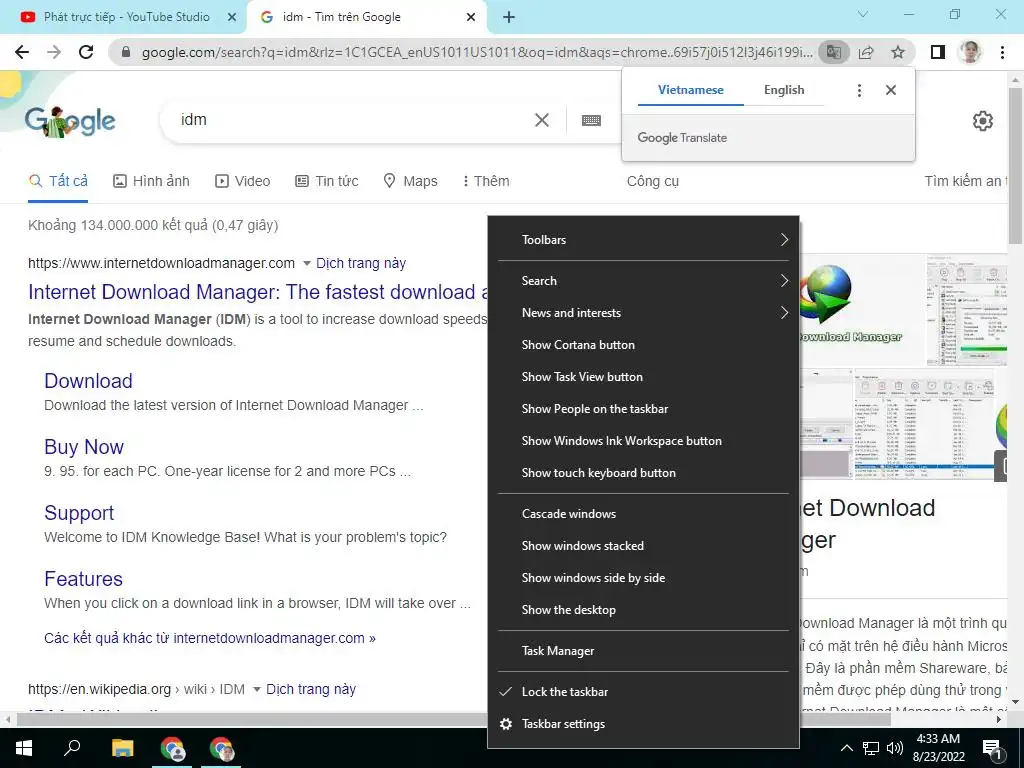
Task: Expand the Search submenu
Action: [x=643, y=281]
